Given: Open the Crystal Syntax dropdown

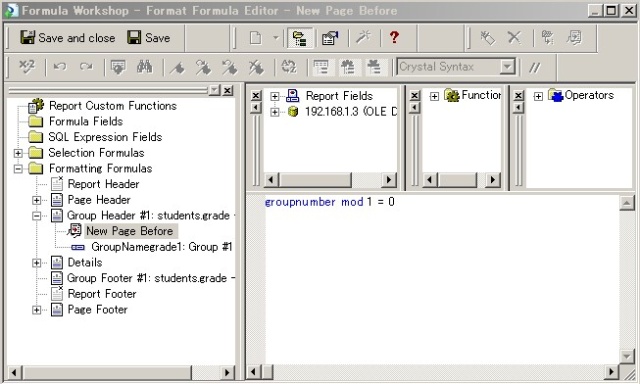Looking at the screenshot, I should pos(507,67).
